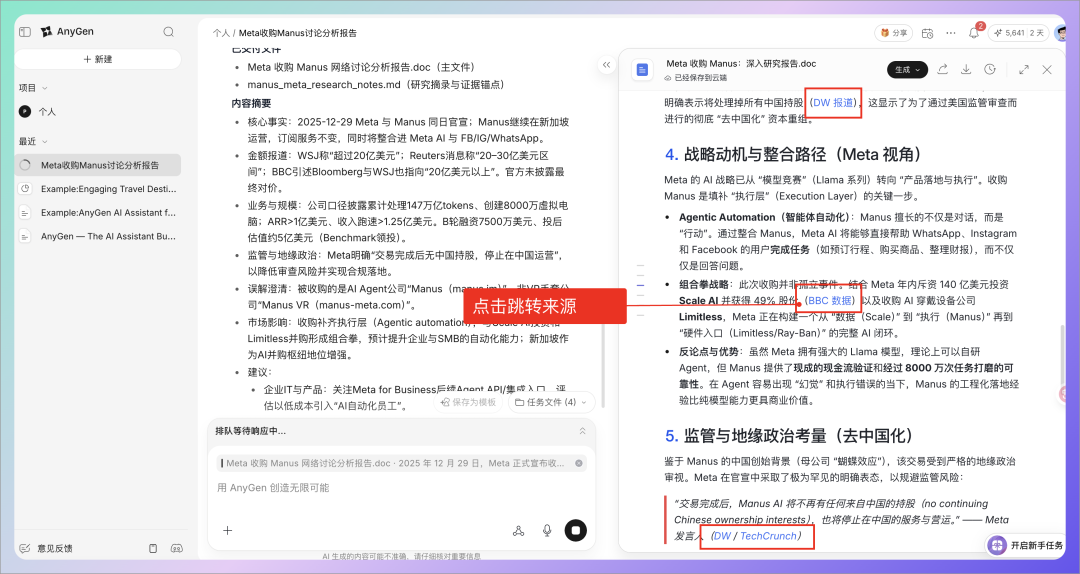Viewport: 1080px width, 574px height.
Task: Collapse the 排队等待响应中 queue bar
Action: point(582,431)
